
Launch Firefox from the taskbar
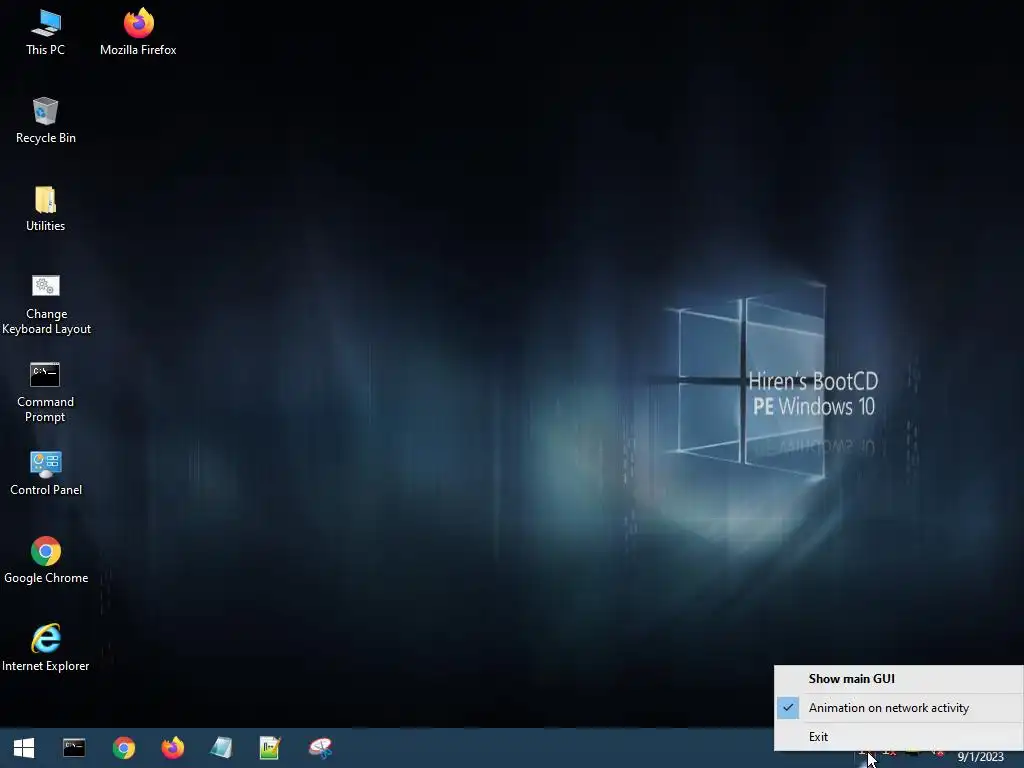(172, 748)
